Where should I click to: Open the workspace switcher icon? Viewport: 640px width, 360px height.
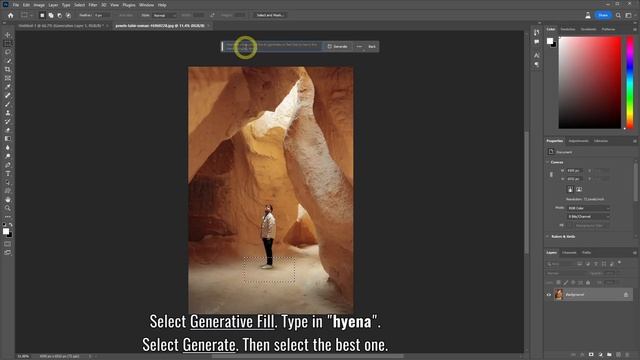(629, 15)
